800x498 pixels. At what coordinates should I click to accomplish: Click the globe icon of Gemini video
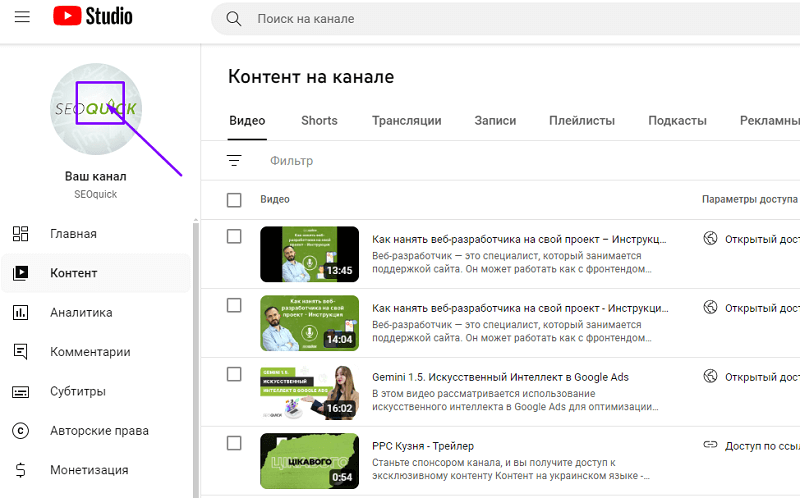click(x=710, y=376)
